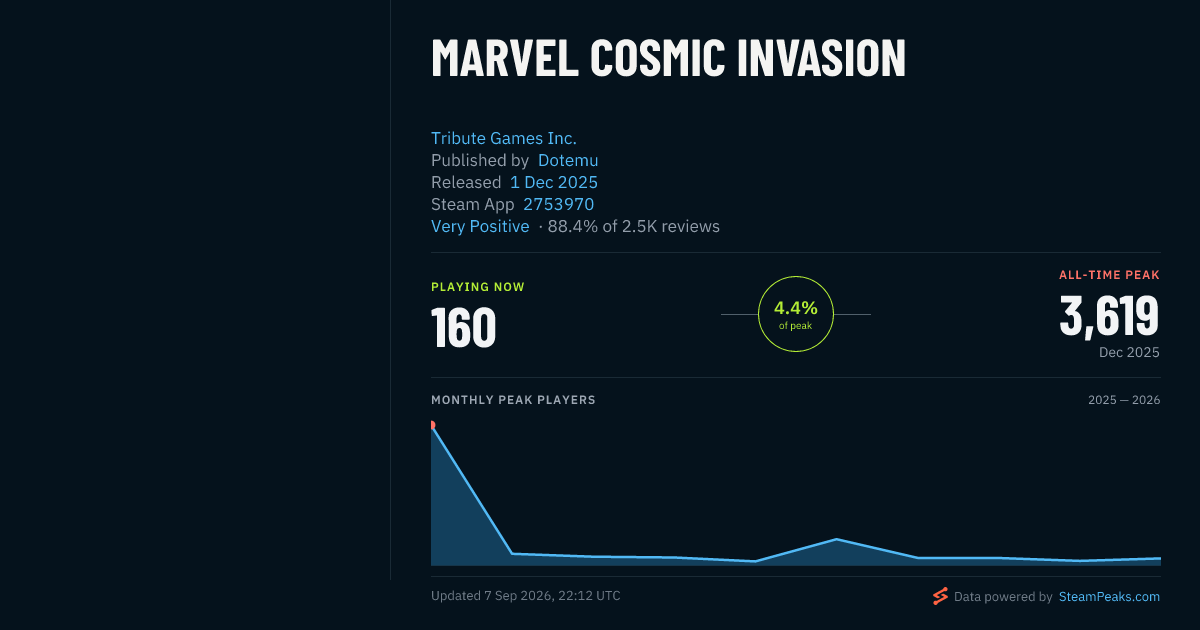The width and height of the screenshot is (1200, 630).
Task: Click the Monthly Peak Players heading
Action: coord(513,400)
